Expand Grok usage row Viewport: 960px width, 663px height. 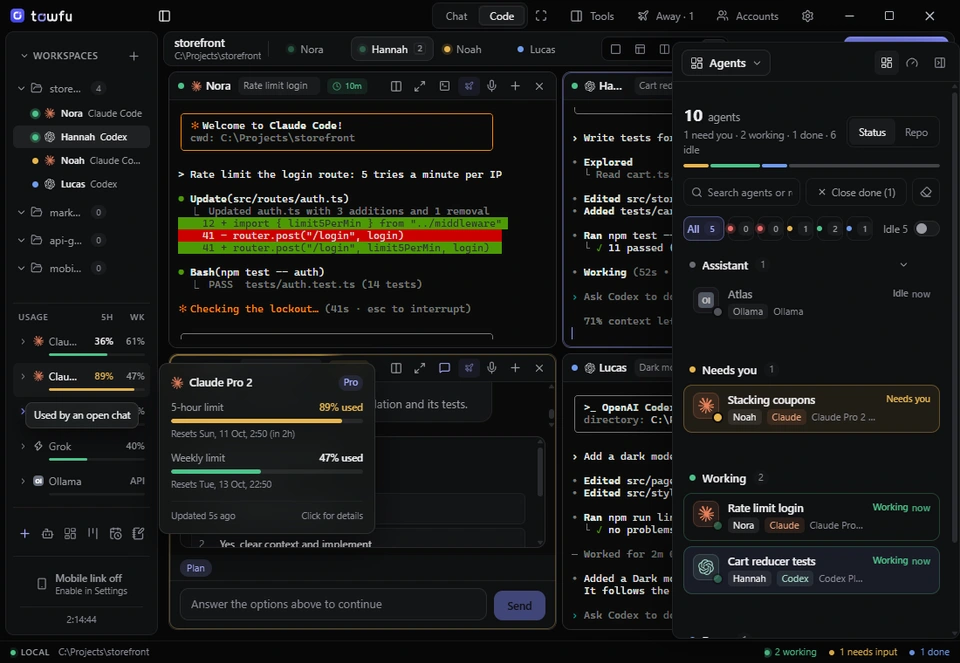[x=23, y=446]
